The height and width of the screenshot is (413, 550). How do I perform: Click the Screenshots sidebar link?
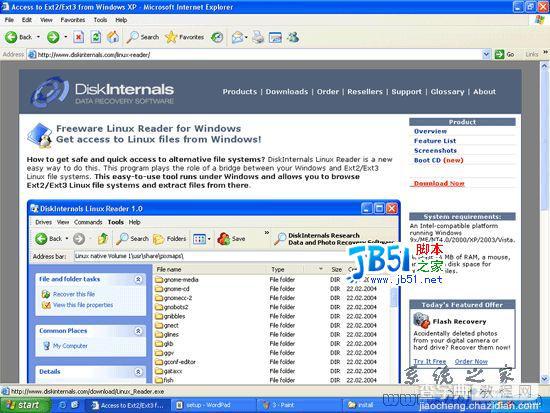click(x=435, y=151)
